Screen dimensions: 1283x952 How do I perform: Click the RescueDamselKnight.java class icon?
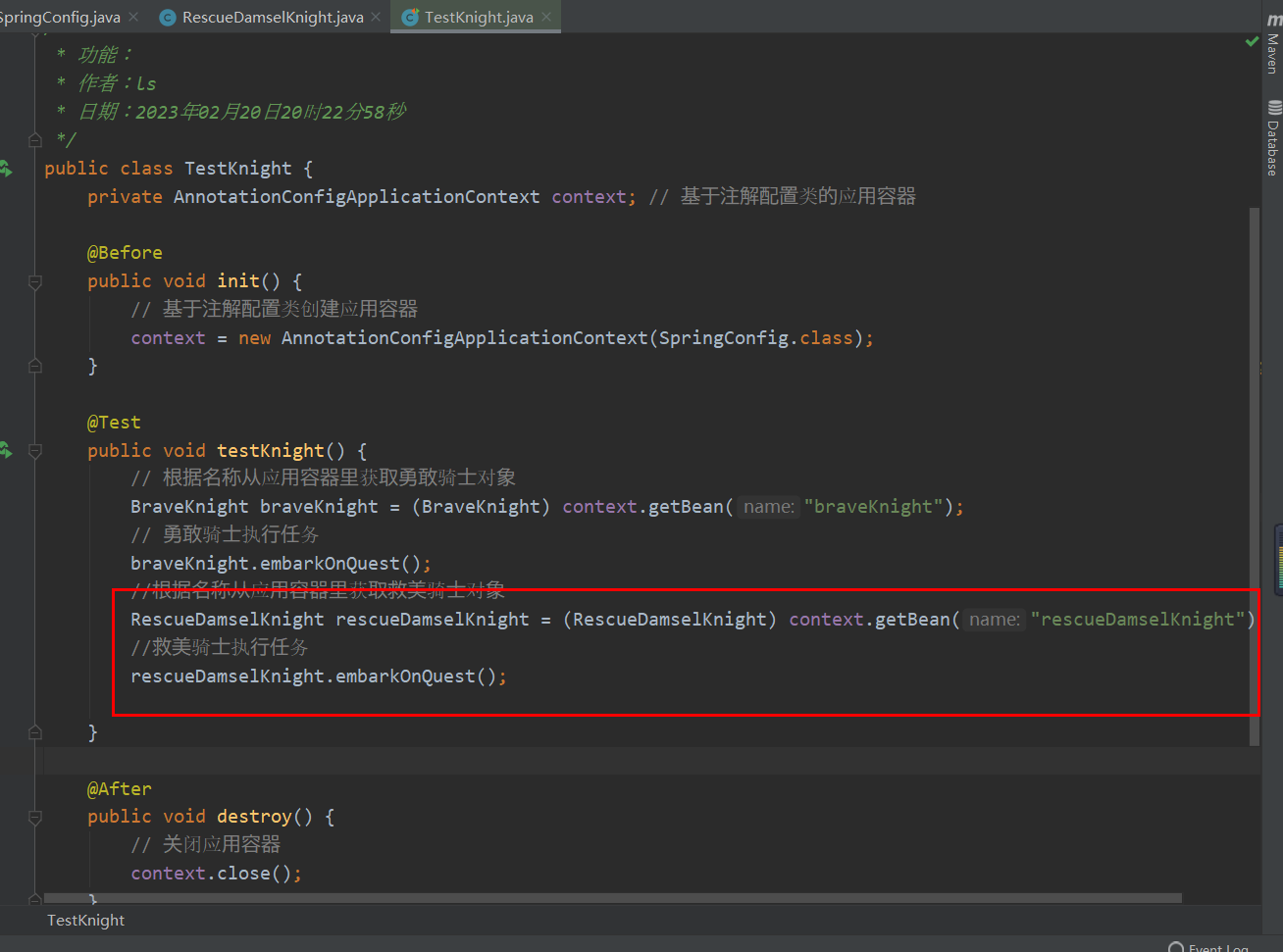click(x=168, y=17)
